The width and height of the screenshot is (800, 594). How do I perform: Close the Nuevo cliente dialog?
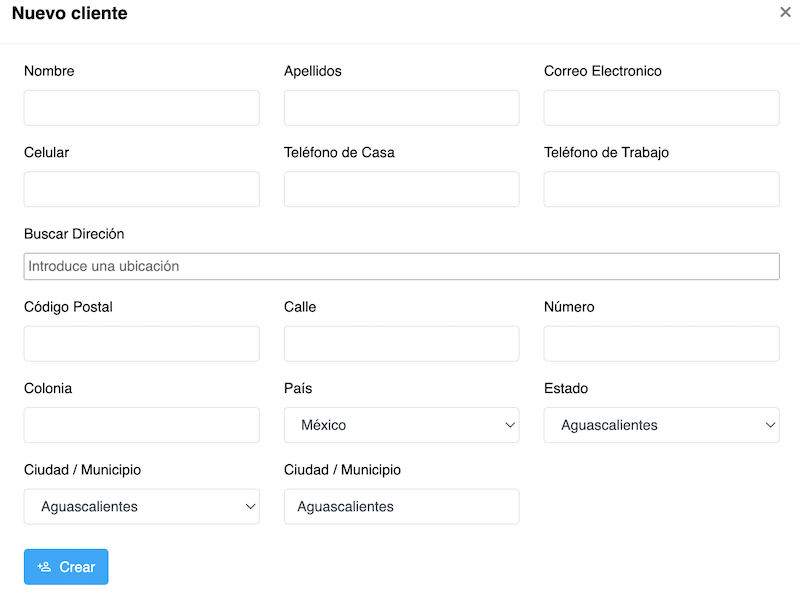click(x=785, y=12)
